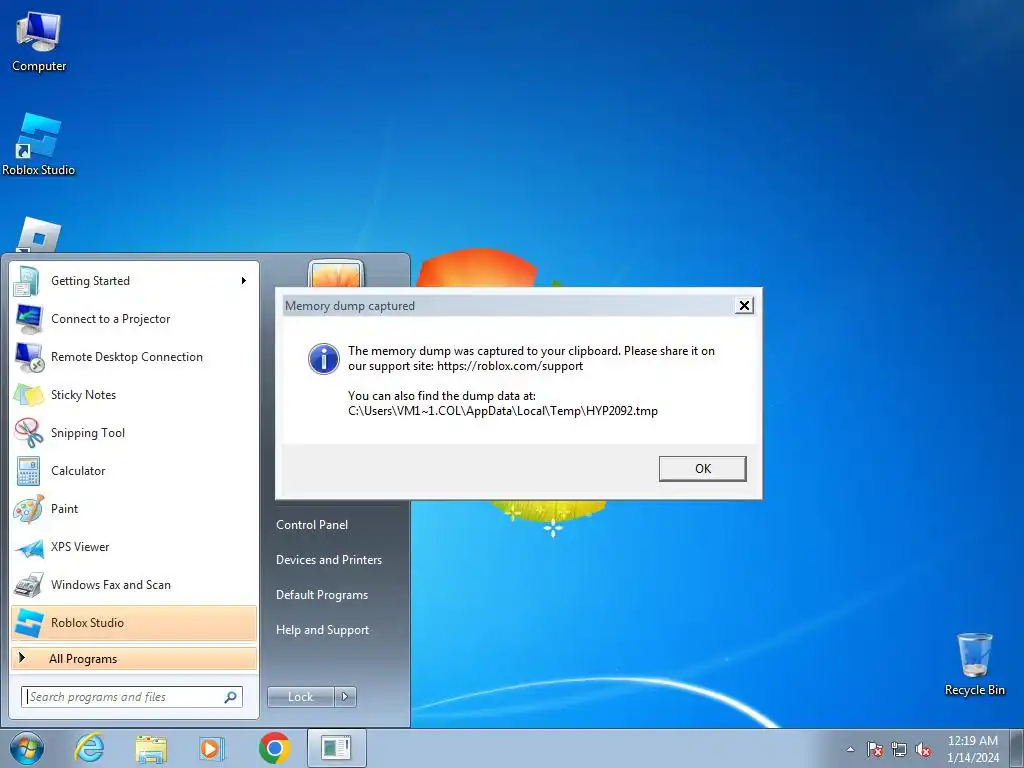Click the 'Memory dump captured' title bar text
Screen dimensions: 1024x768
pyautogui.click(x=349, y=306)
